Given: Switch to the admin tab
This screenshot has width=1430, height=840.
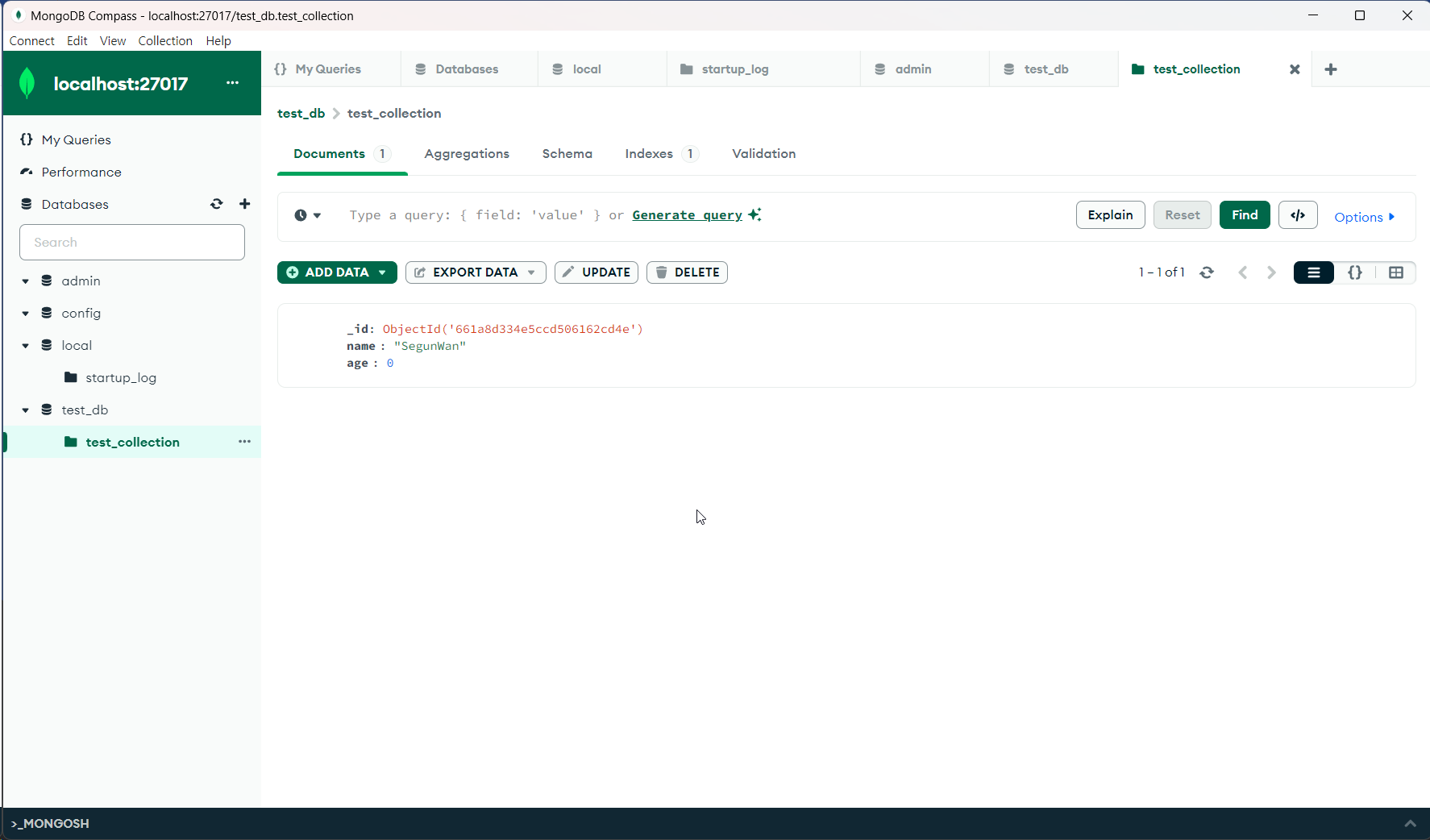Looking at the screenshot, I should pyautogui.click(x=925, y=69).
